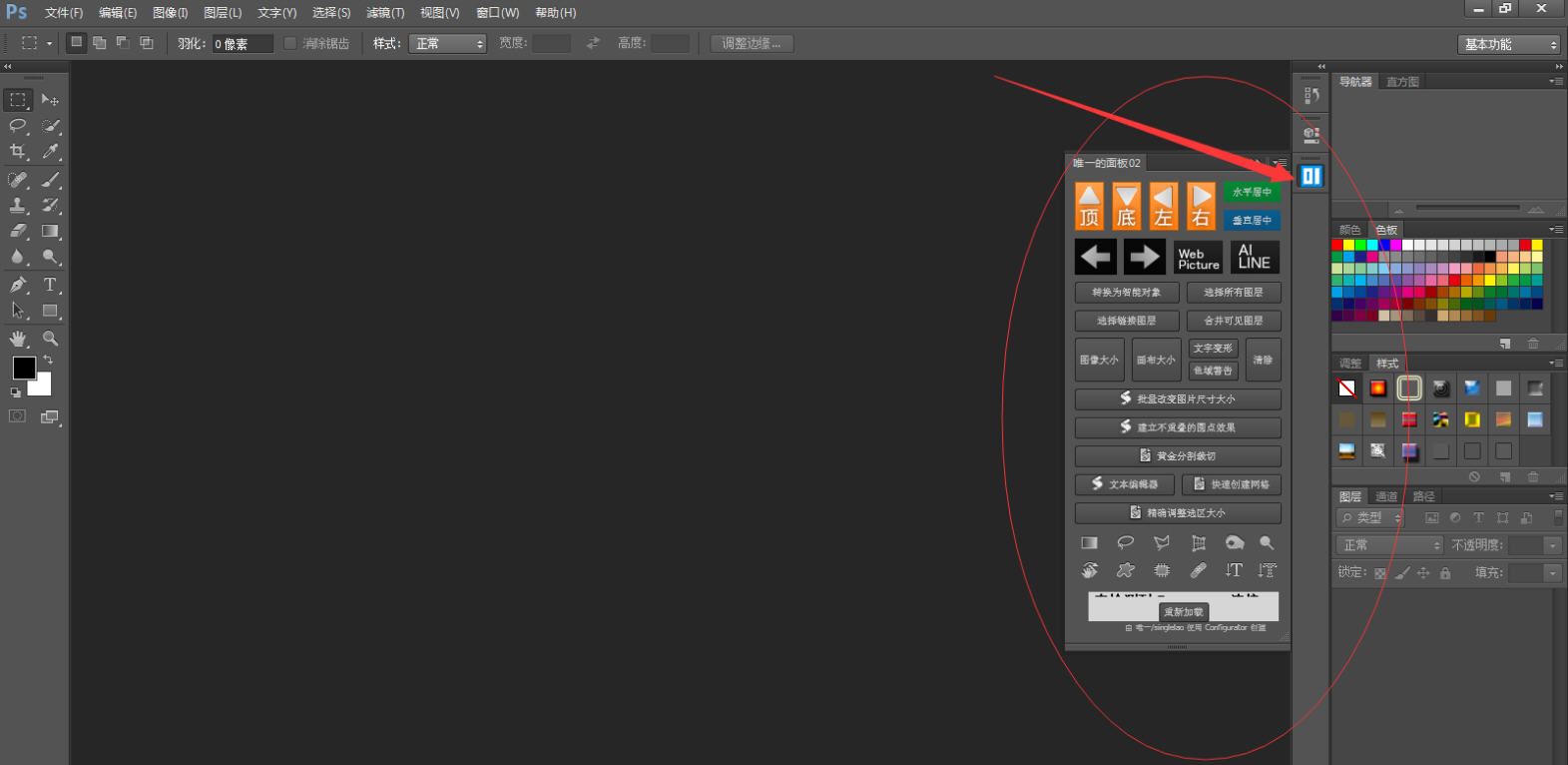The height and width of the screenshot is (765, 1568).
Task: Open the 图层(L) menu
Action: pos(223,13)
